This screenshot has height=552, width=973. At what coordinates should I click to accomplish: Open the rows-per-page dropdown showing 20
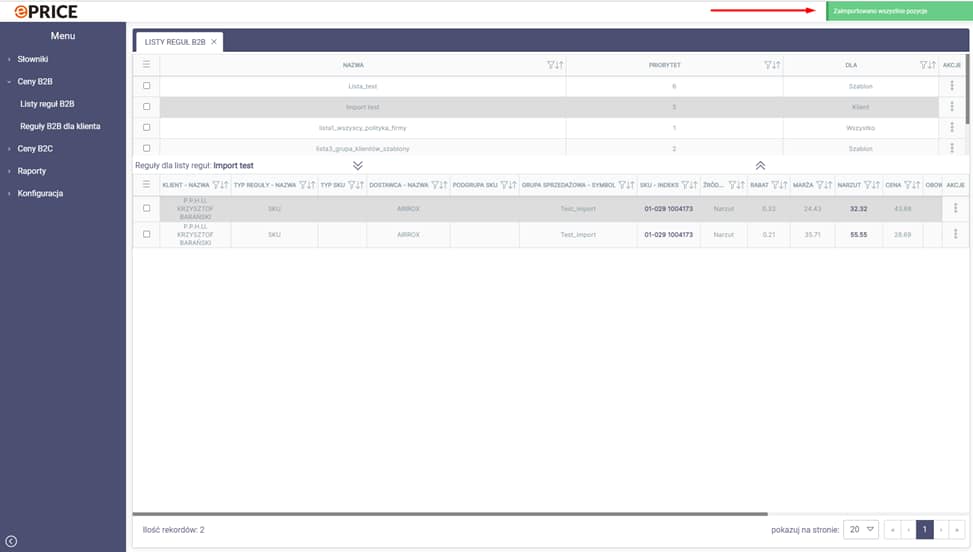tap(861, 529)
